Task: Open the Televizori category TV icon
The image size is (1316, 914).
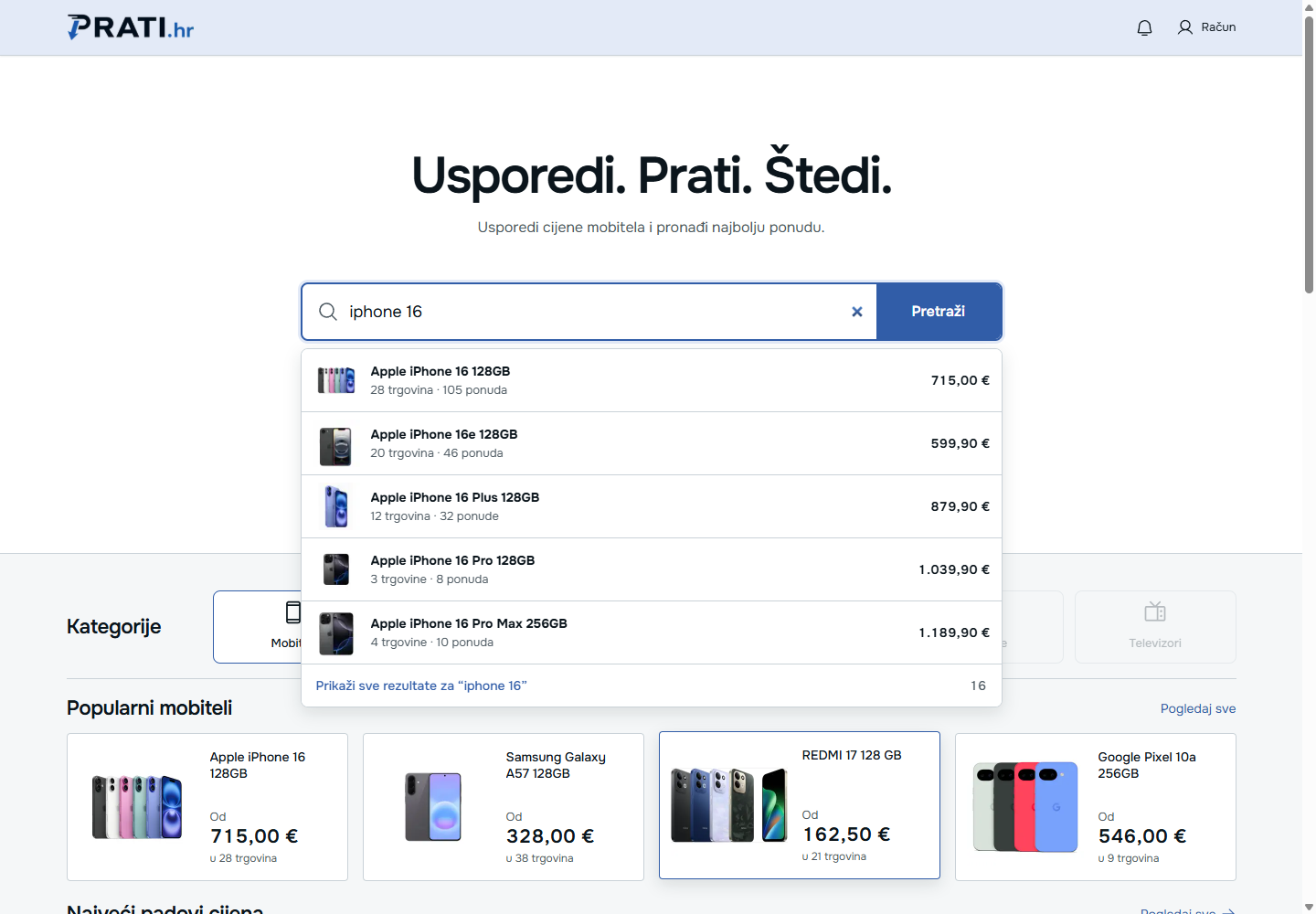Action: [x=1155, y=611]
